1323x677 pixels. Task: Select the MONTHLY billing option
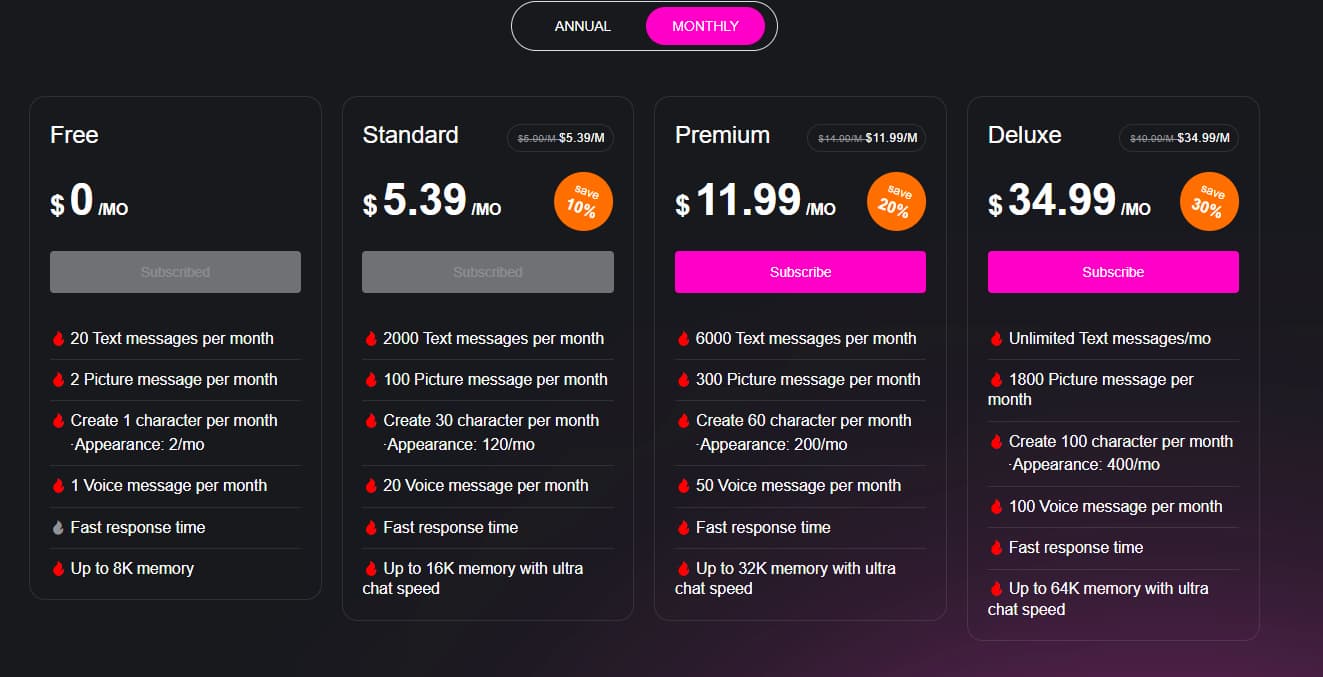[x=705, y=26]
